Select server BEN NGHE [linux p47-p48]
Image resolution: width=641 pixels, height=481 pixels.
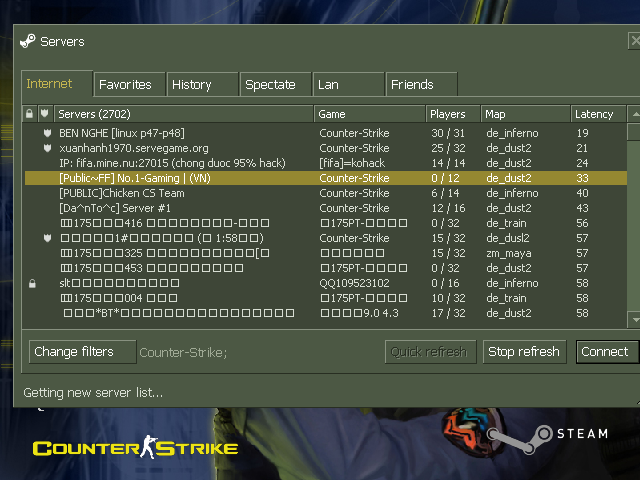pyautogui.click(x=326, y=133)
